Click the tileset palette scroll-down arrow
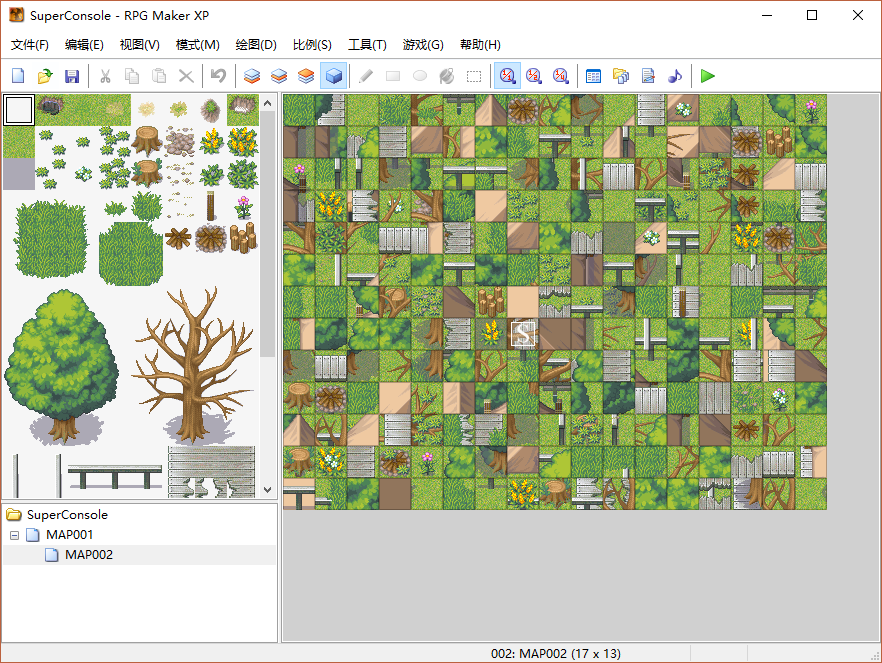The height and width of the screenshot is (663, 882). pos(268,490)
